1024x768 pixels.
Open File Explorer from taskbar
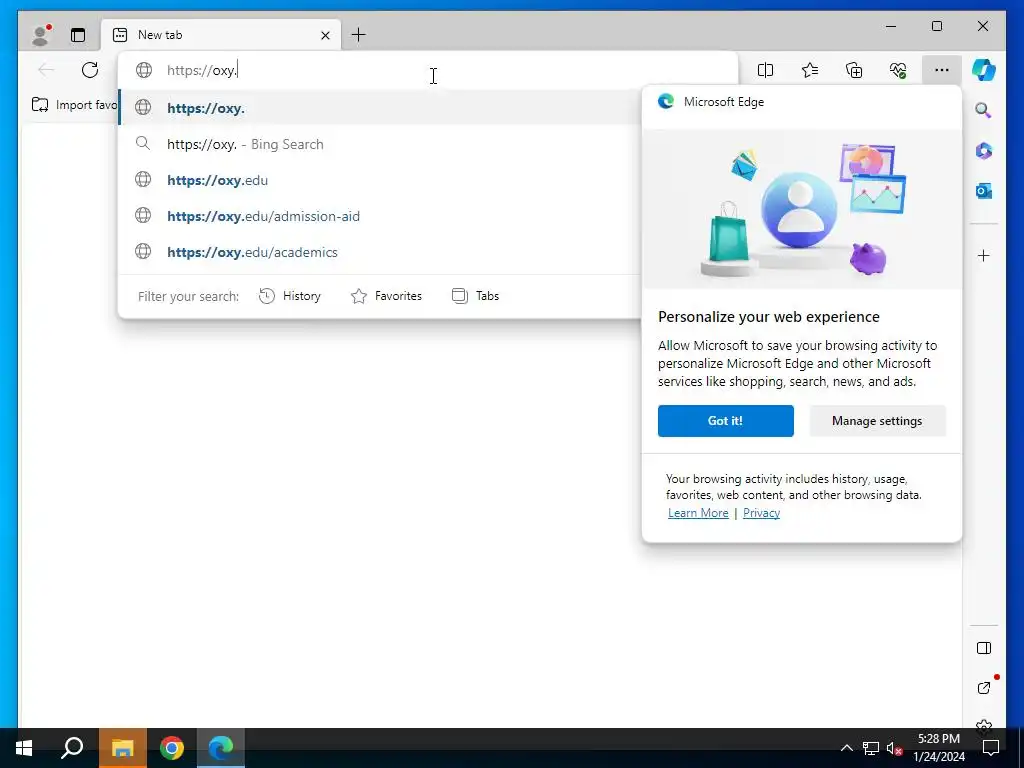pos(122,748)
